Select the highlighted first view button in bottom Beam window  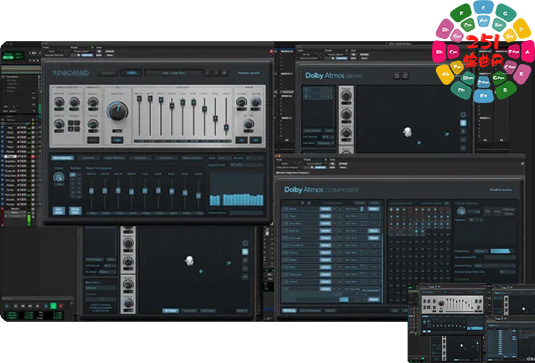[170, 310]
